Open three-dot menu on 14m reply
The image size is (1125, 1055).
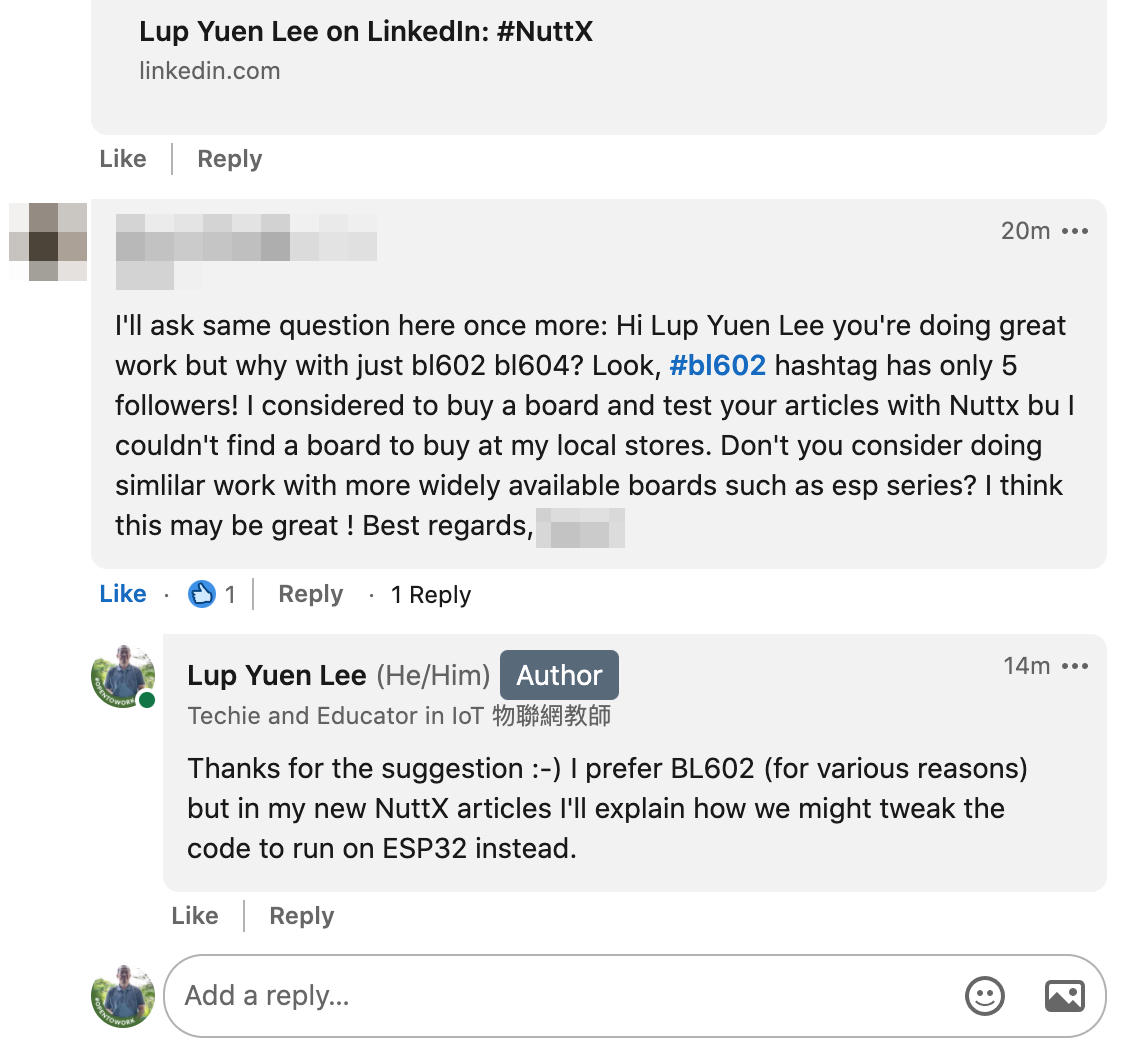pos(1075,667)
